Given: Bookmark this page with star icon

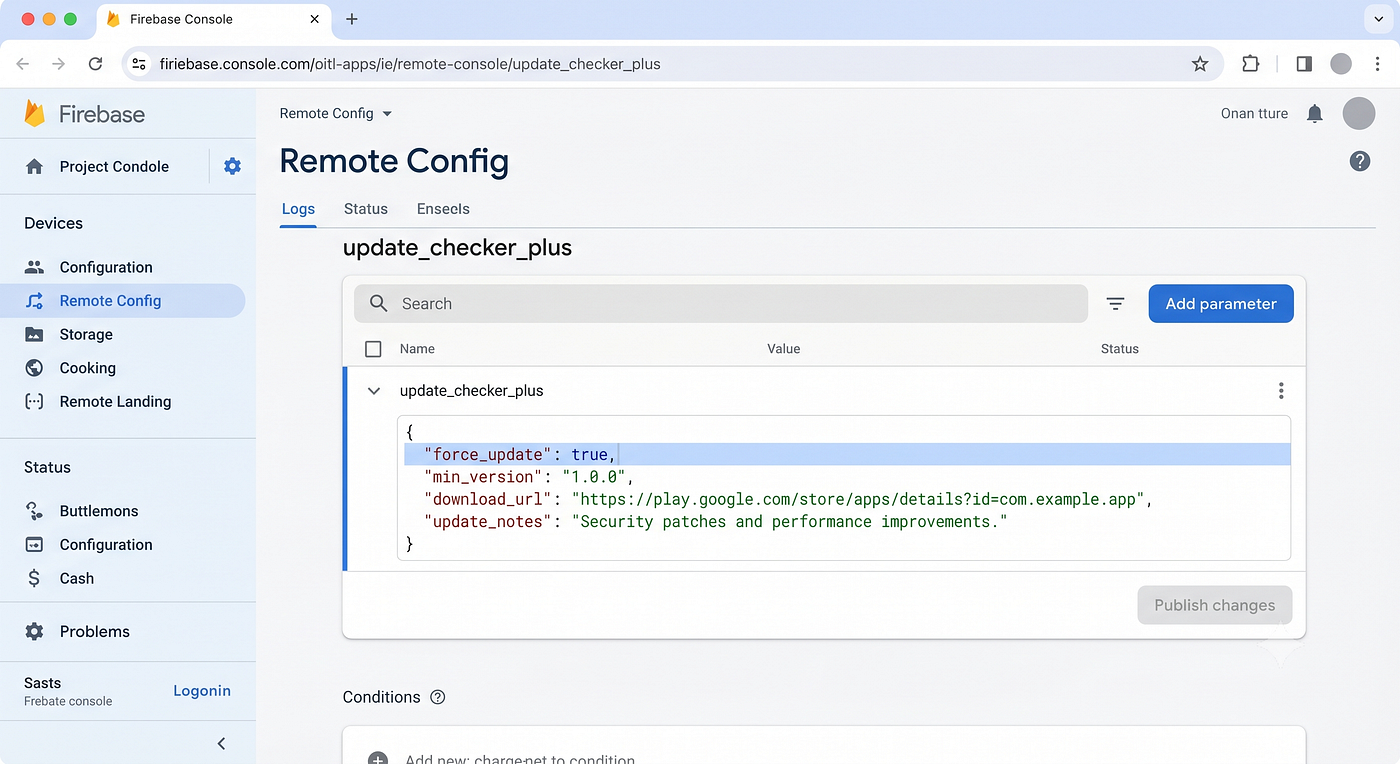Looking at the screenshot, I should point(1200,64).
